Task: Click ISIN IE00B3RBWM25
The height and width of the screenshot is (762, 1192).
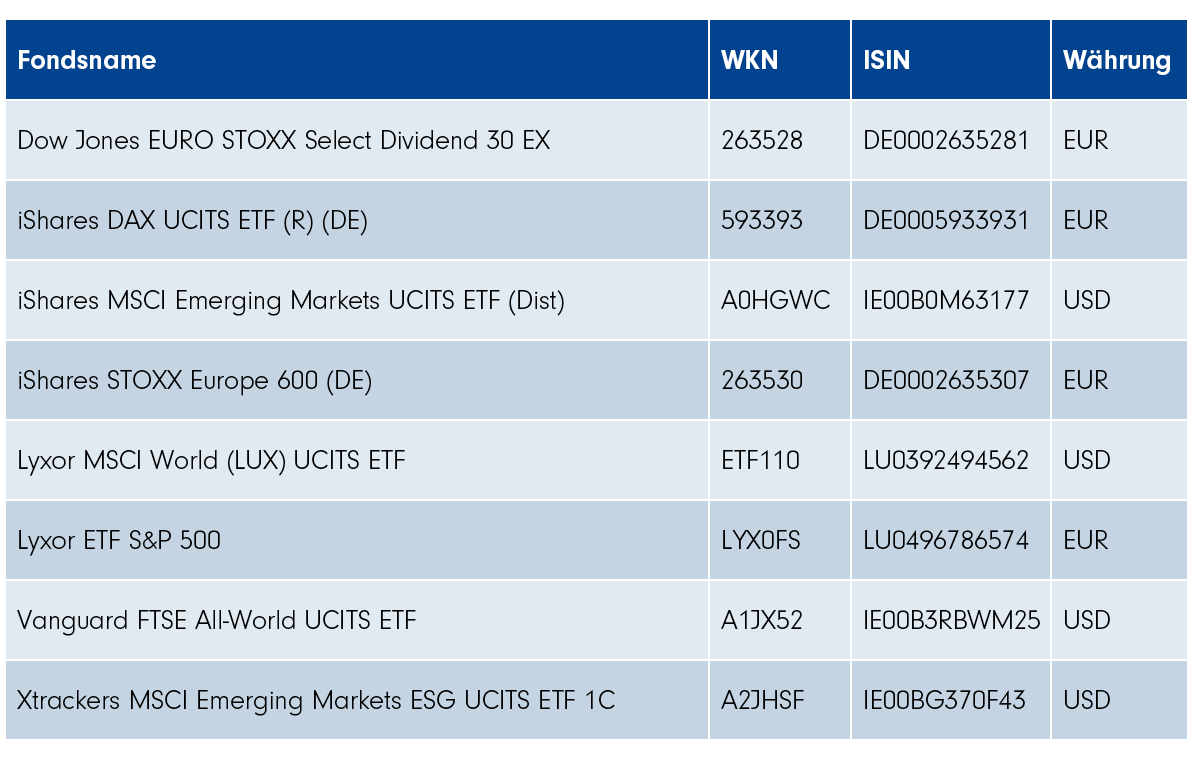Action: coord(951,620)
